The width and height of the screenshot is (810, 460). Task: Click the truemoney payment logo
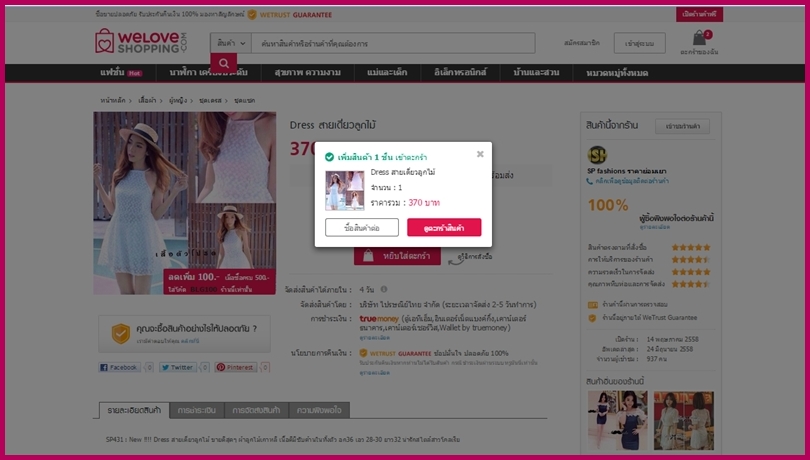pyautogui.click(x=379, y=319)
